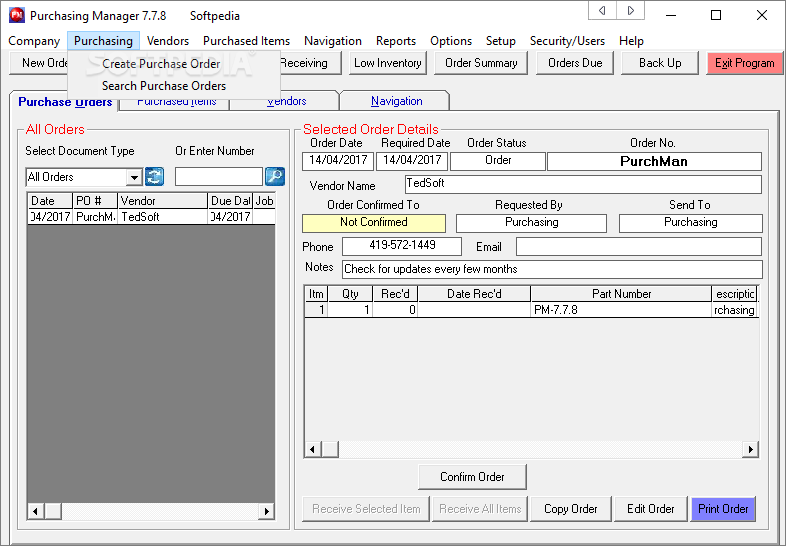Click the title bar forward arrow
Image resolution: width=786 pixels, height=546 pixels.
pyautogui.click(x=631, y=11)
